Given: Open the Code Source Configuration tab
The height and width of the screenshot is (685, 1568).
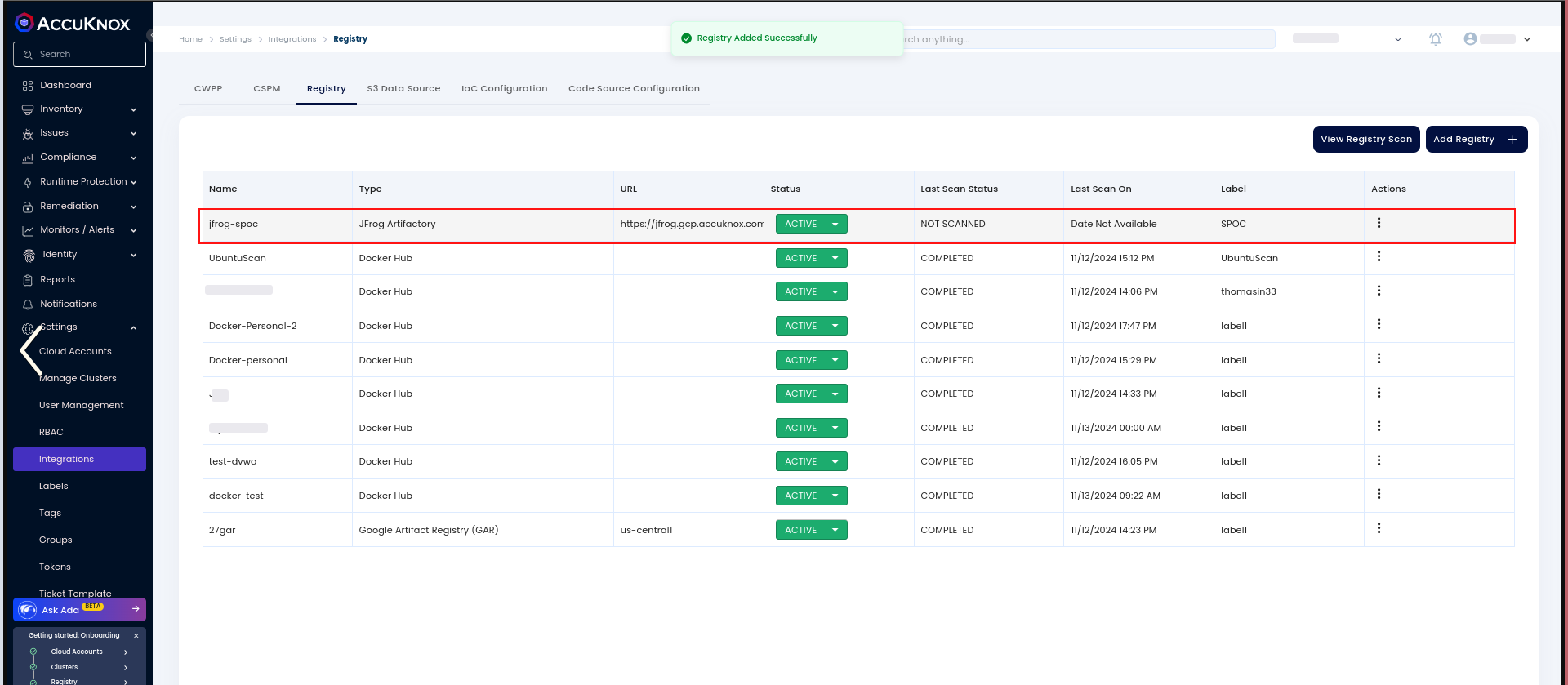Looking at the screenshot, I should (x=634, y=89).
